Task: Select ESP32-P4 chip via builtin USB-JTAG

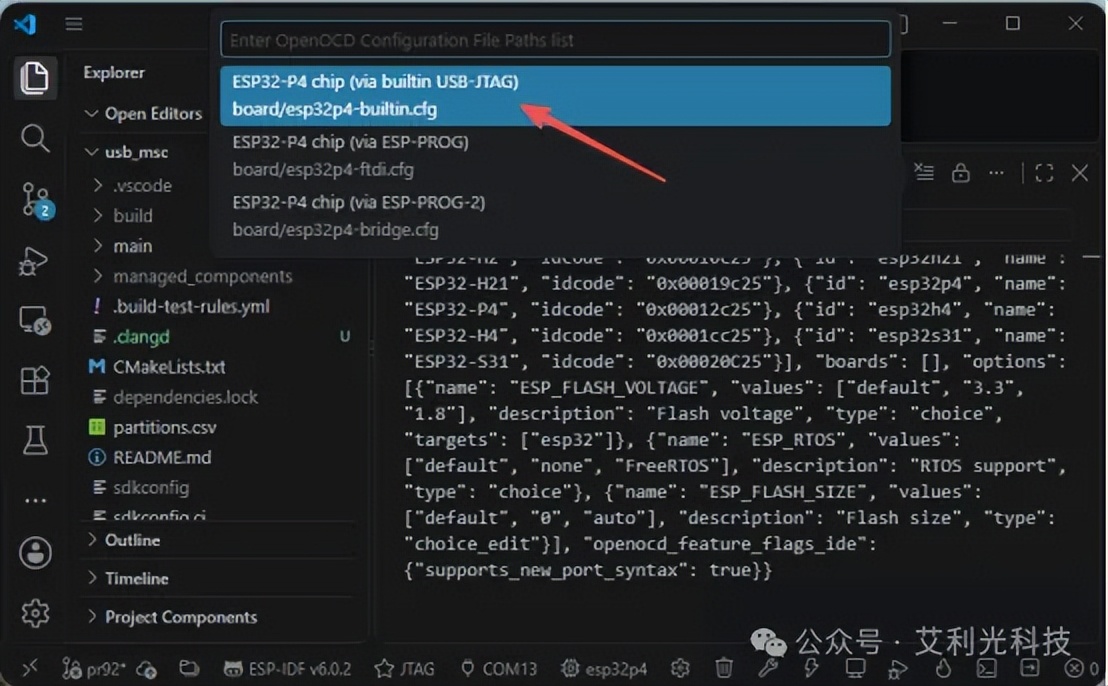Action: [555, 95]
